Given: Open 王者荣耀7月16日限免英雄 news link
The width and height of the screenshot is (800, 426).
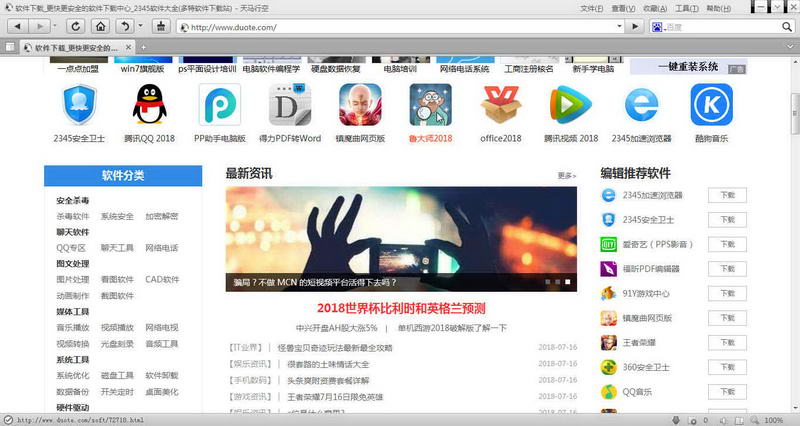Looking at the screenshot, I should point(335,397).
